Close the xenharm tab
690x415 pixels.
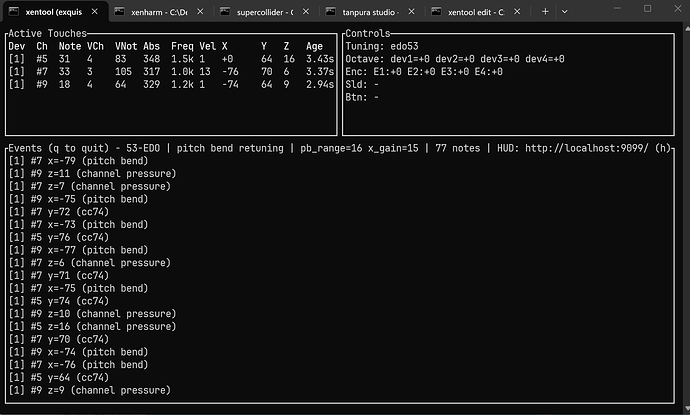tap(200, 12)
